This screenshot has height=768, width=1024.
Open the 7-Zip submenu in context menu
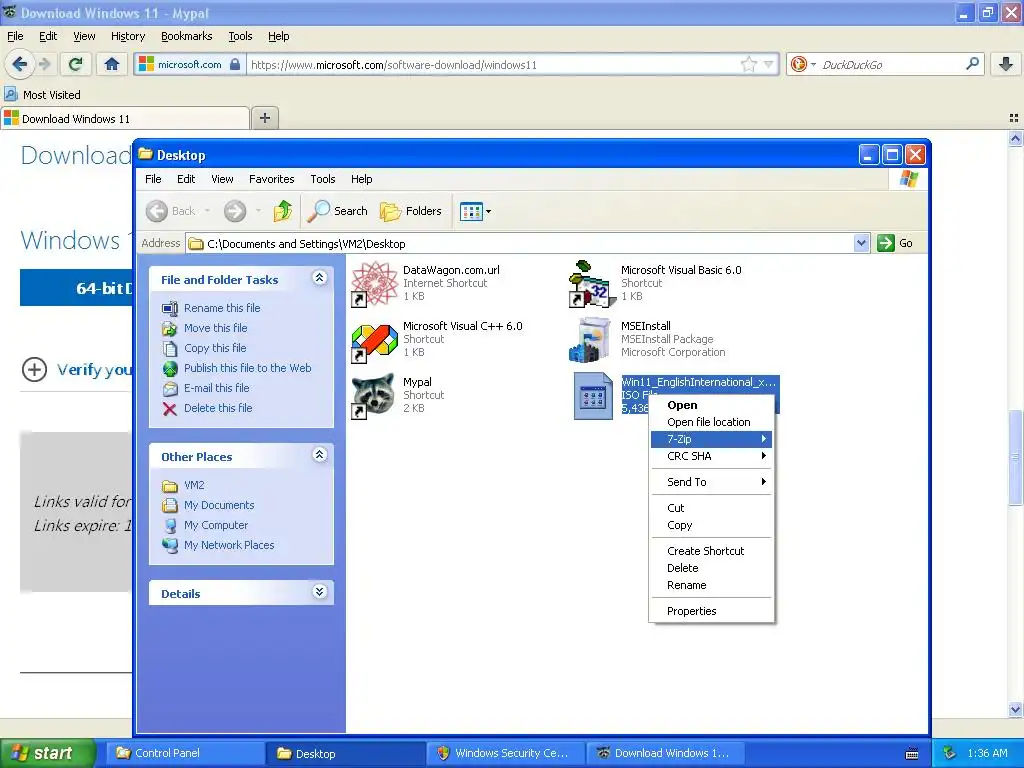(x=711, y=439)
